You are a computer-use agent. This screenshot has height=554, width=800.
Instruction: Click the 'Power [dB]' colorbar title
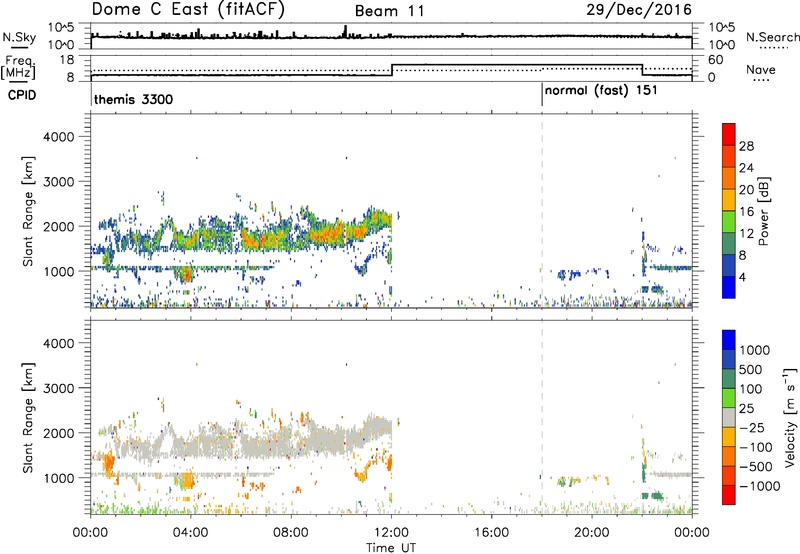tap(764, 211)
